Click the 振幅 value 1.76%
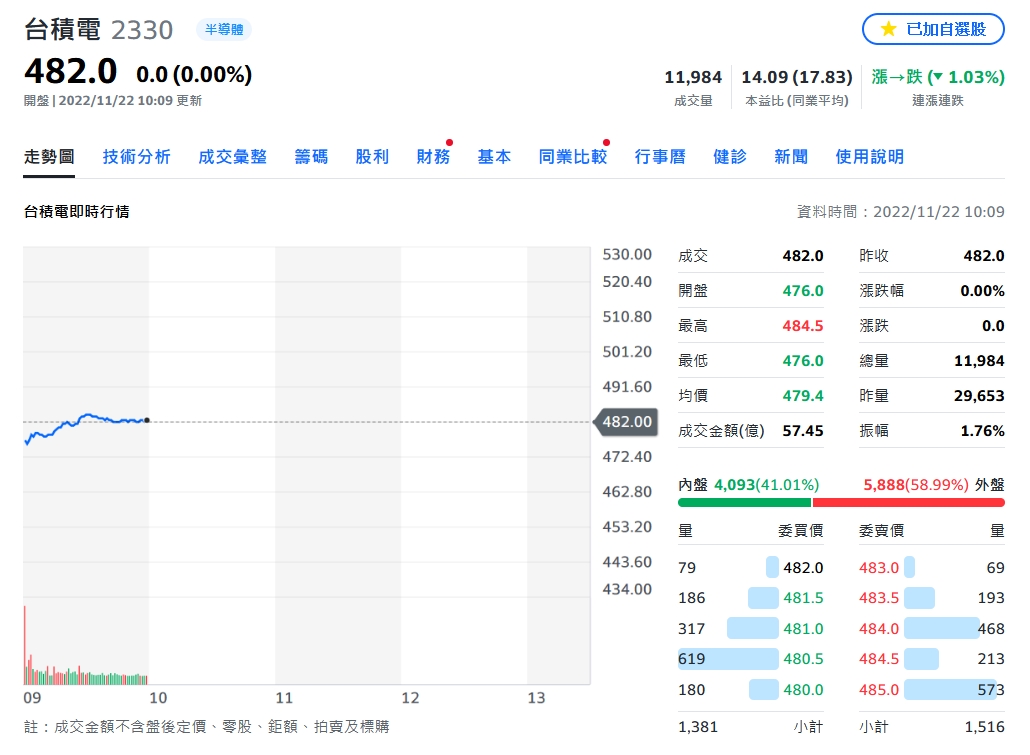Image resolution: width=1030 pixels, height=755 pixels. click(x=982, y=430)
